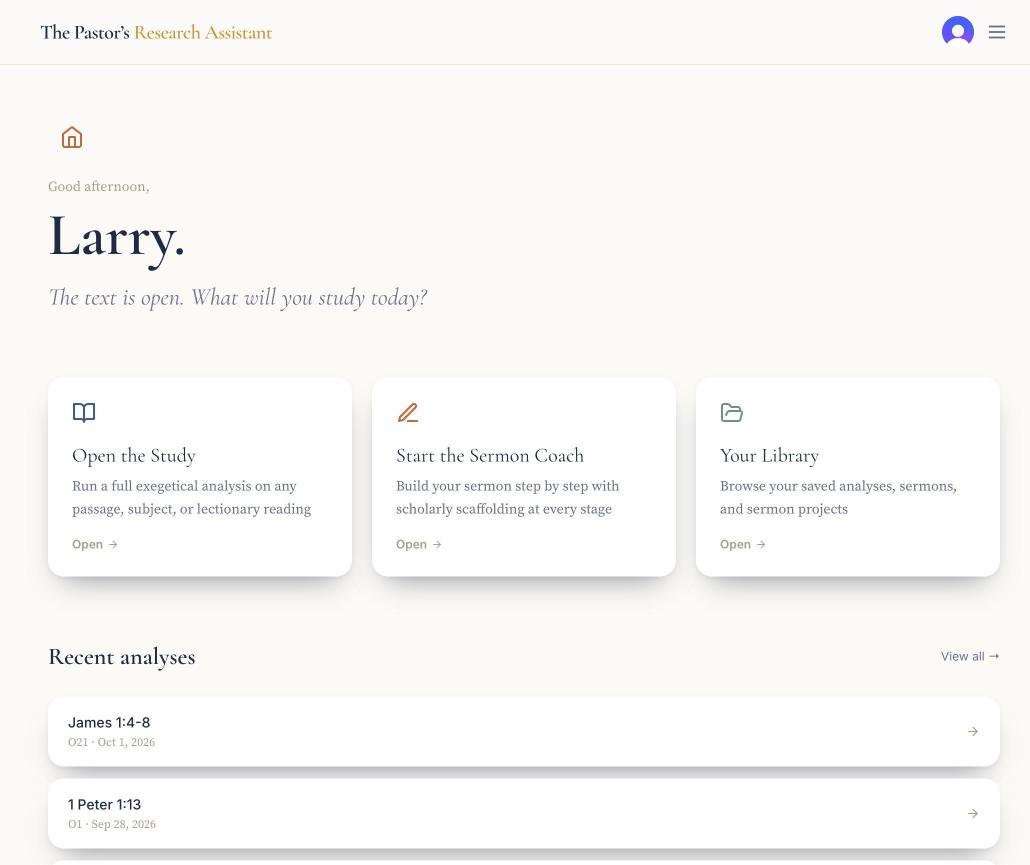Open link under Start the Sermon Coach
Image resolution: width=1030 pixels, height=865 pixels.
coord(418,544)
